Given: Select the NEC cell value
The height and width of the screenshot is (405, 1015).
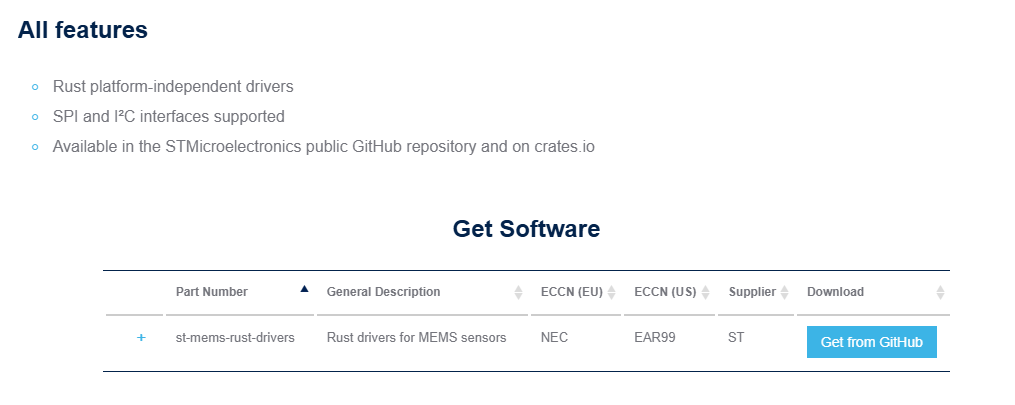Looking at the screenshot, I should tap(554, 338).
